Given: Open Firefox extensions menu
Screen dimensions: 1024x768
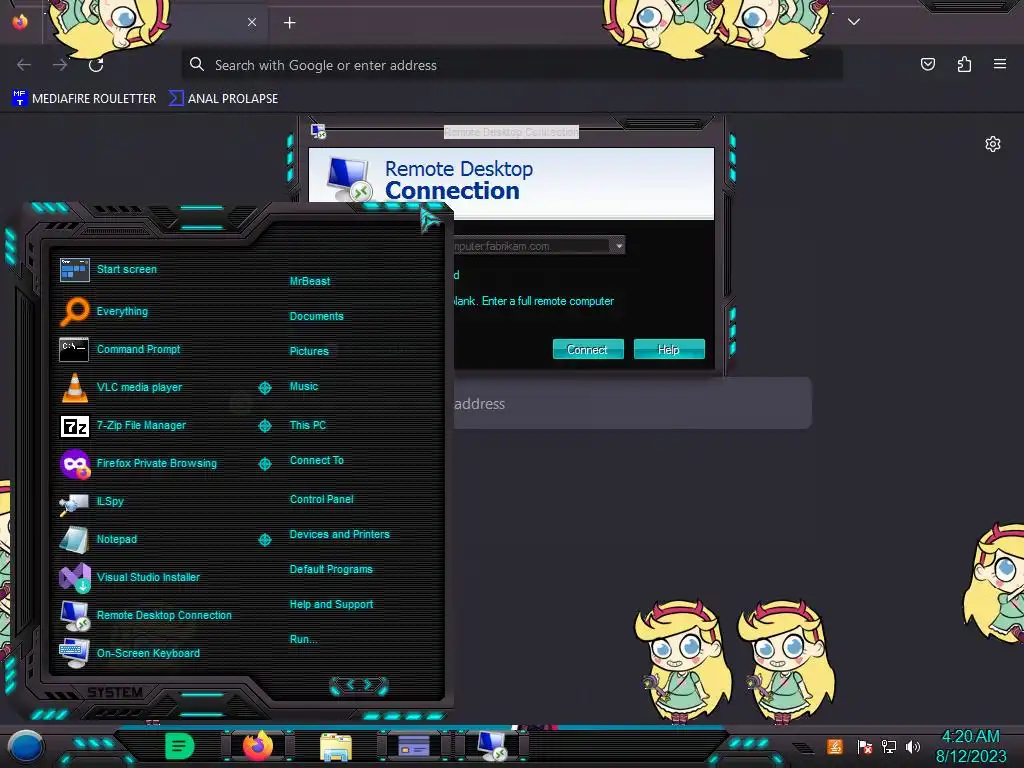Looking at the screenshot, I should [x=964, y=64].
